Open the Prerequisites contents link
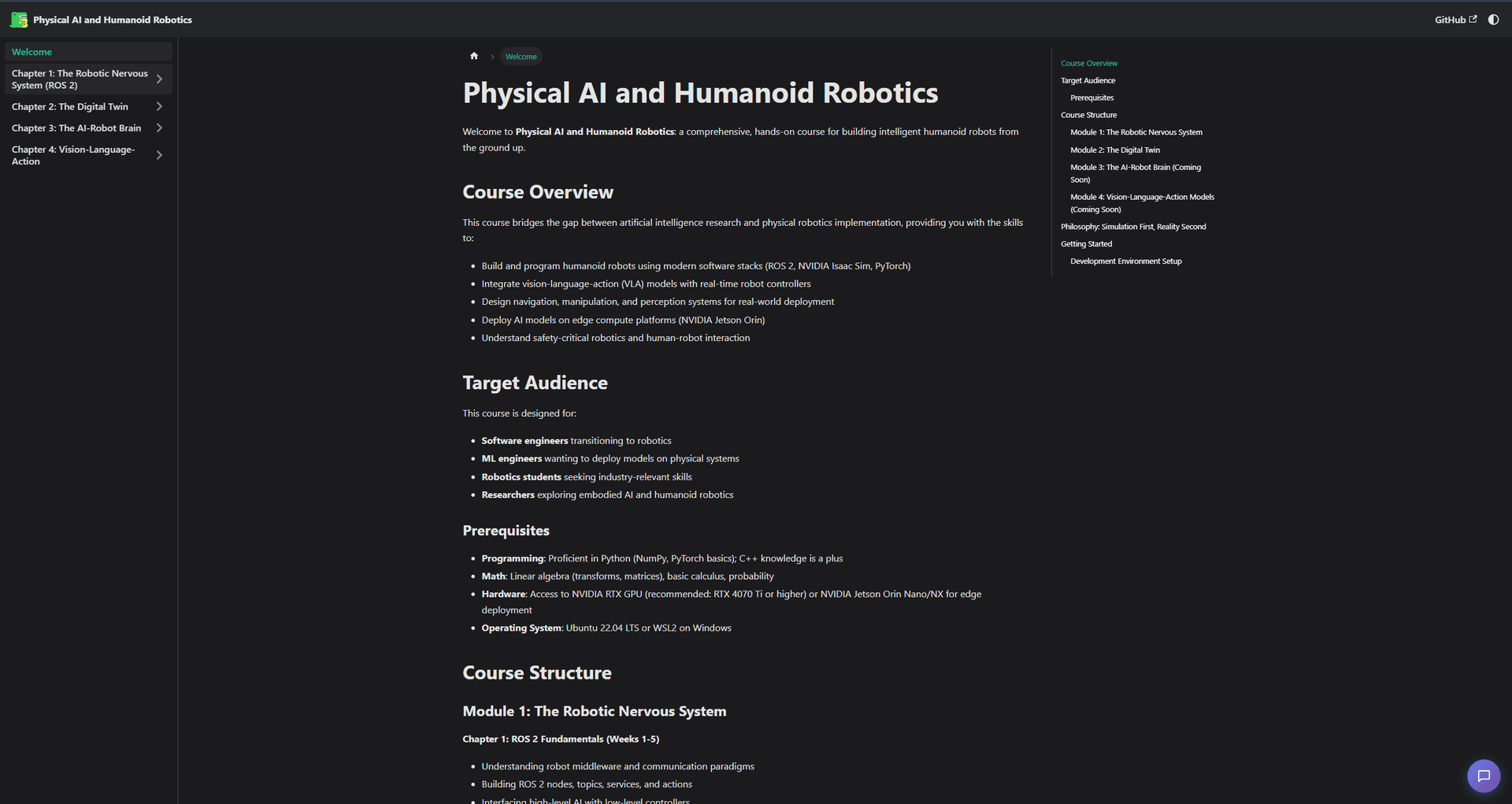This screenshot has height=804, width=1512. [x=1091, y=97]
